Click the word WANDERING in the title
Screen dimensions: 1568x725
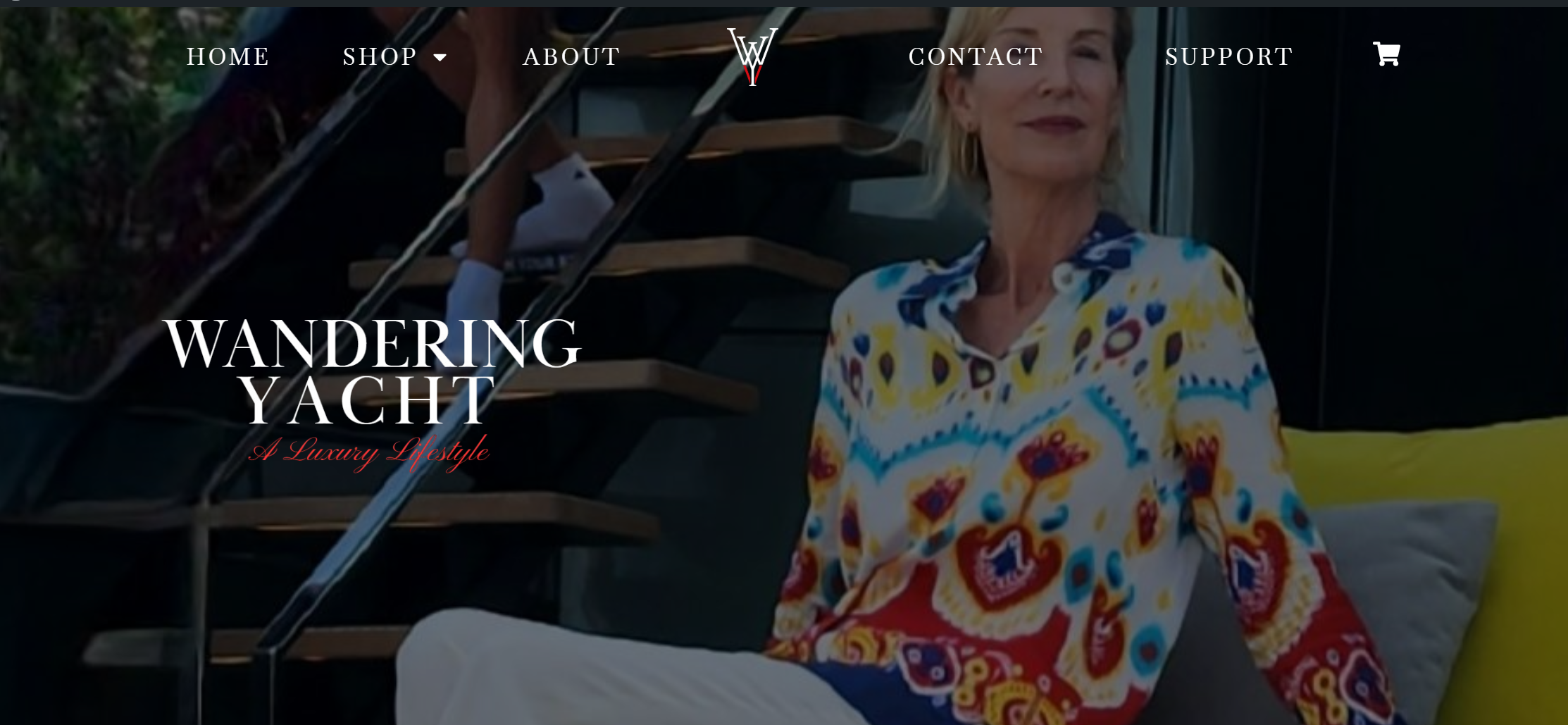tap(371, 343)
